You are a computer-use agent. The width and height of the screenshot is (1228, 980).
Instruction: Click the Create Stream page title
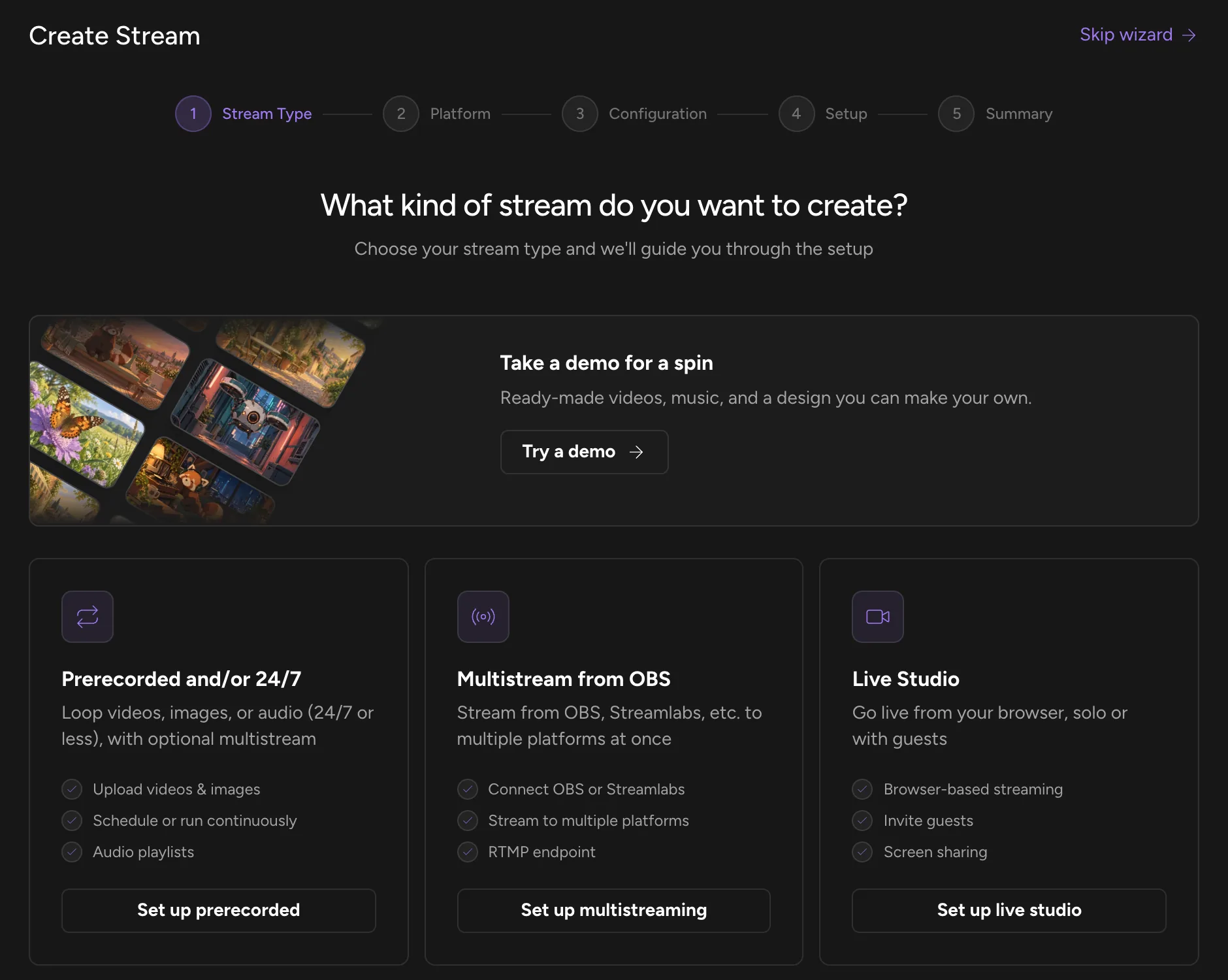tap(115, 36)
